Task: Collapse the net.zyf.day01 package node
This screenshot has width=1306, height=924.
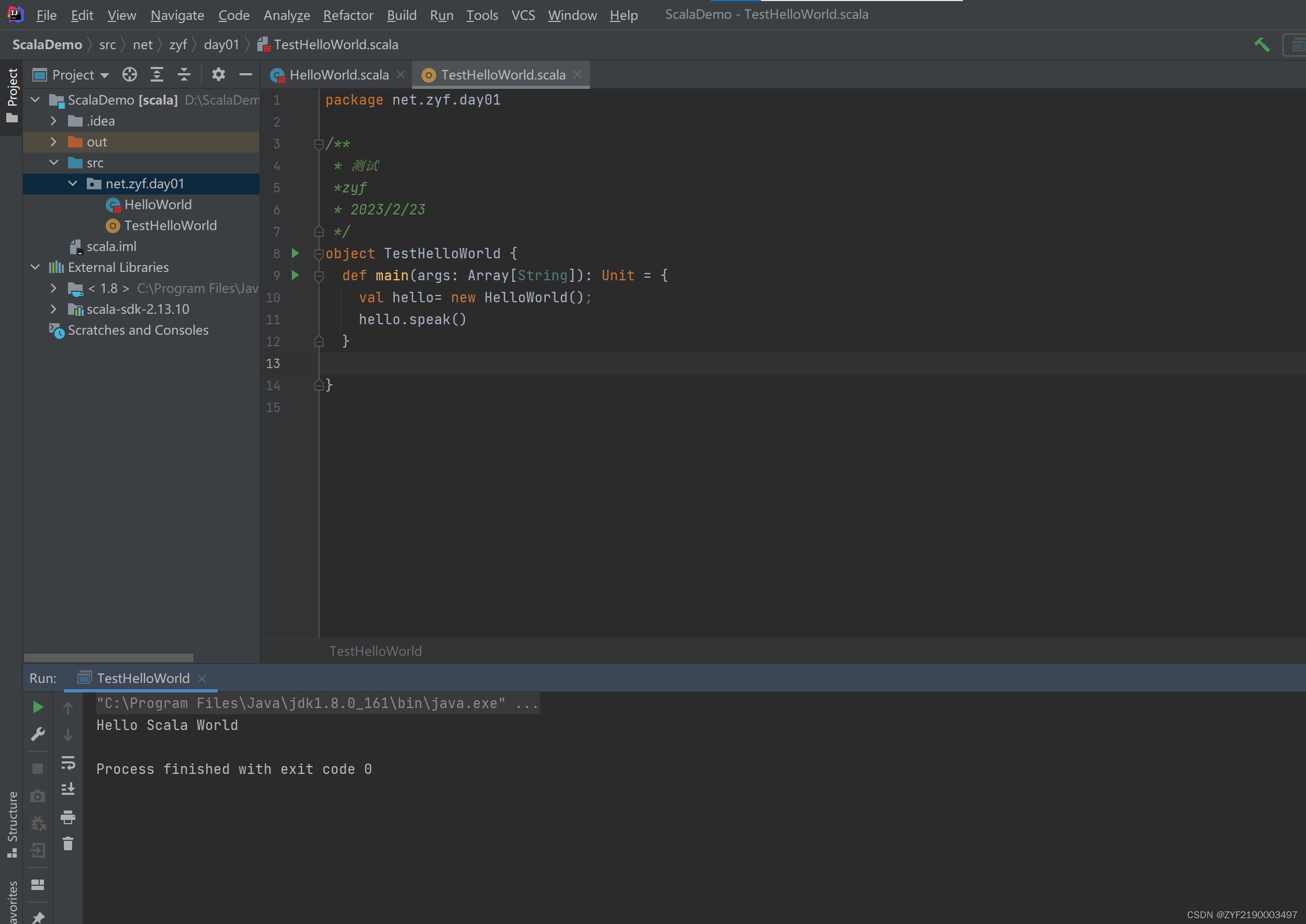Action: pyautogui.click(x=73, y=183)
